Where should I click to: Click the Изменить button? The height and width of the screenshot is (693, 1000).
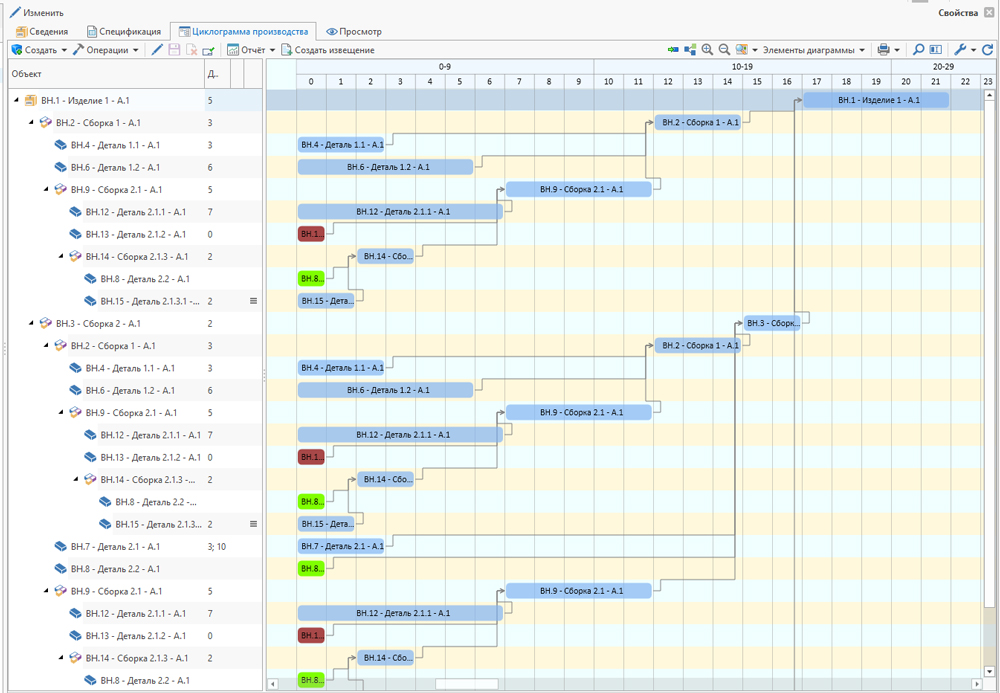coord(37,13)
